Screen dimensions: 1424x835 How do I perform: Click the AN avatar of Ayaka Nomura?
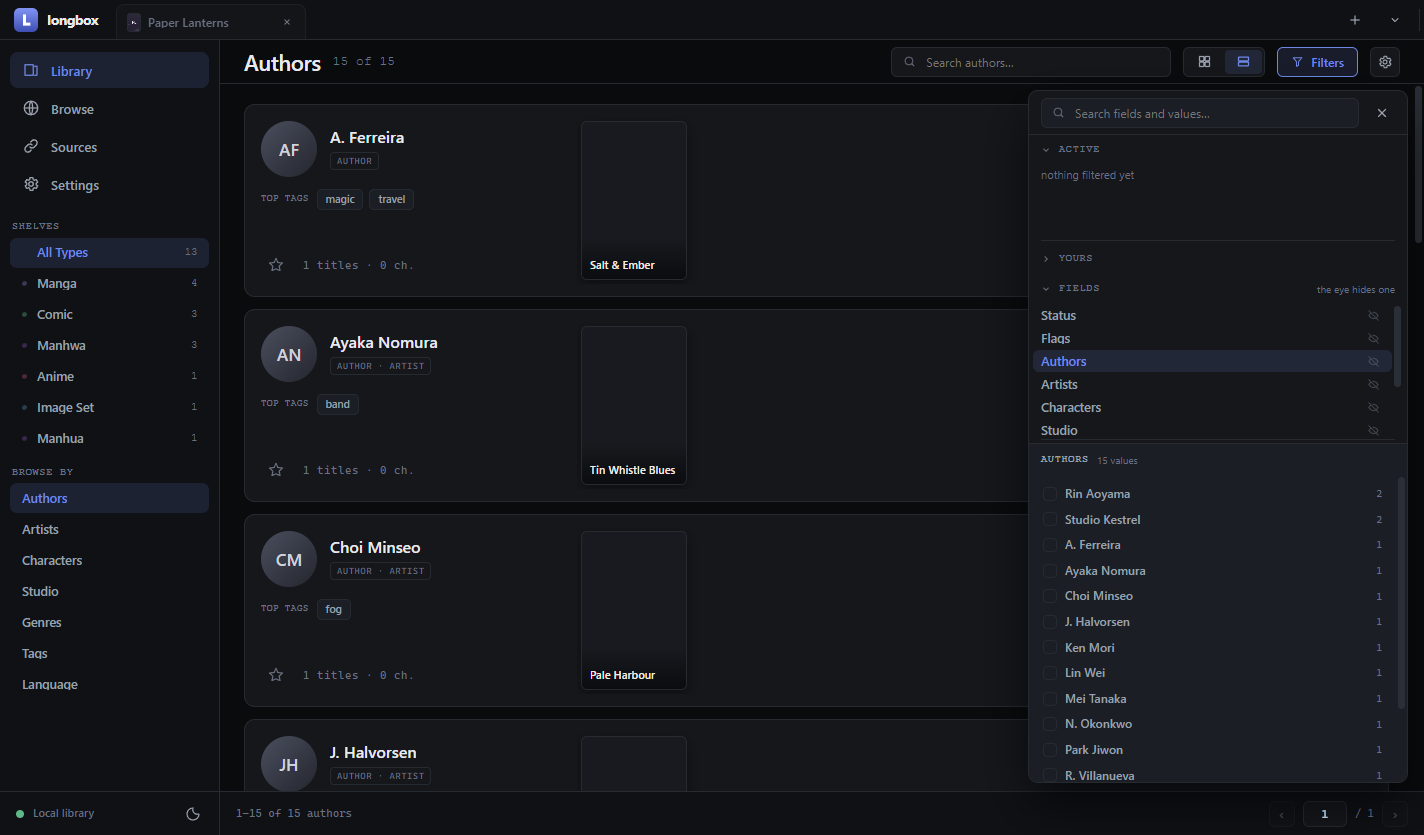[289, 354]
